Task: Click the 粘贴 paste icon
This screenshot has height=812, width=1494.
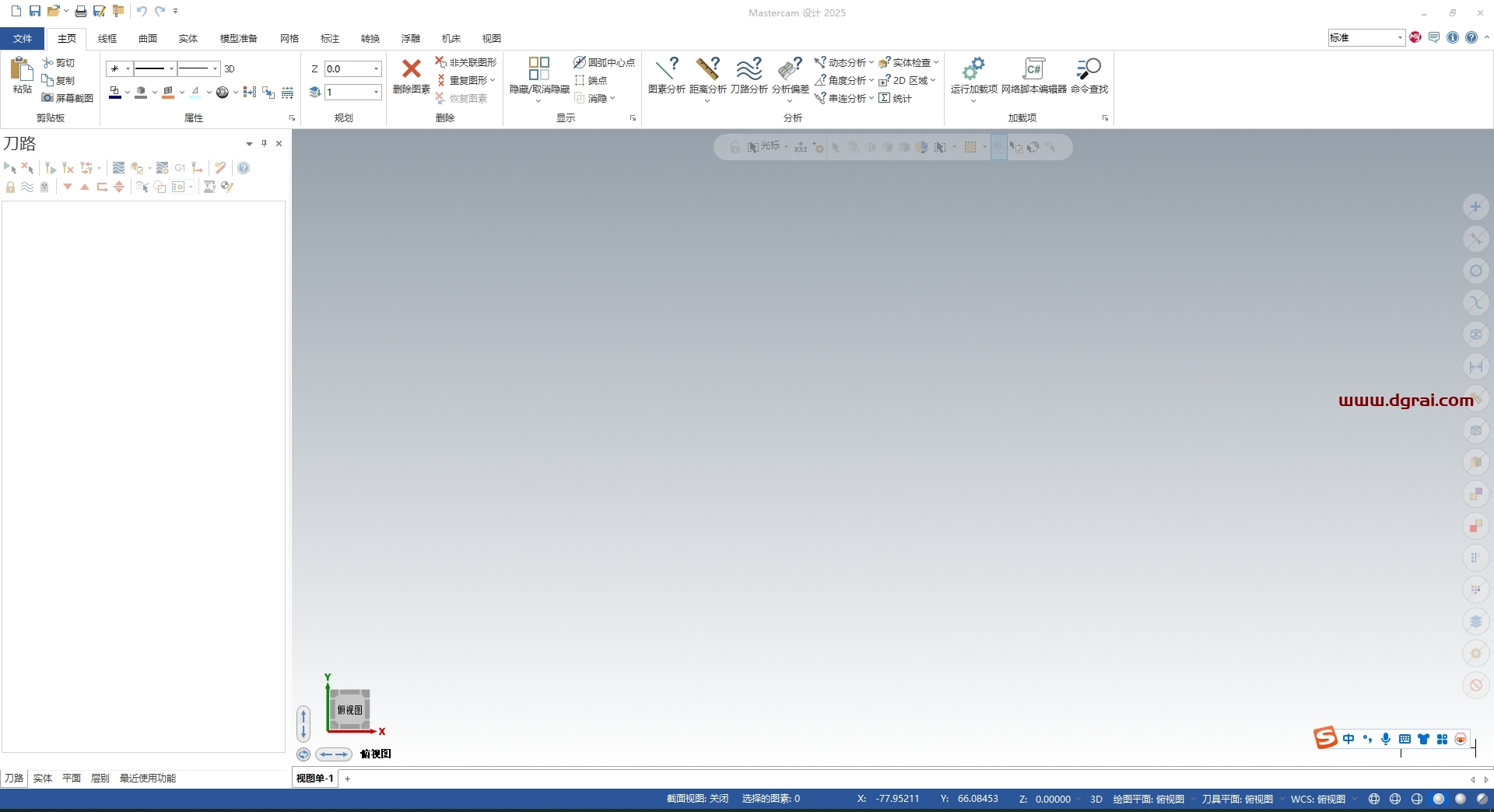Action: click(22, 70)
